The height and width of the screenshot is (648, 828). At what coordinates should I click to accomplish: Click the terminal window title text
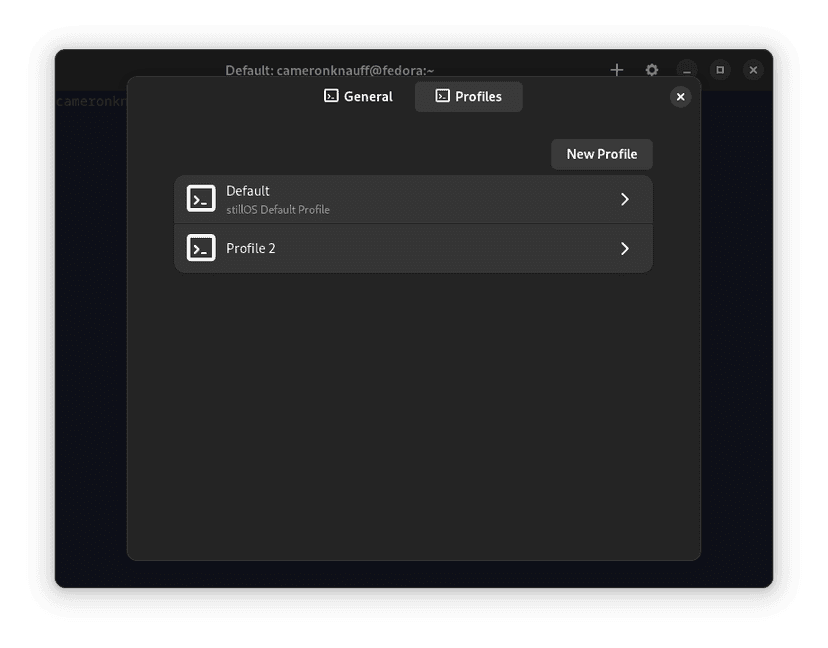point(329,70)
